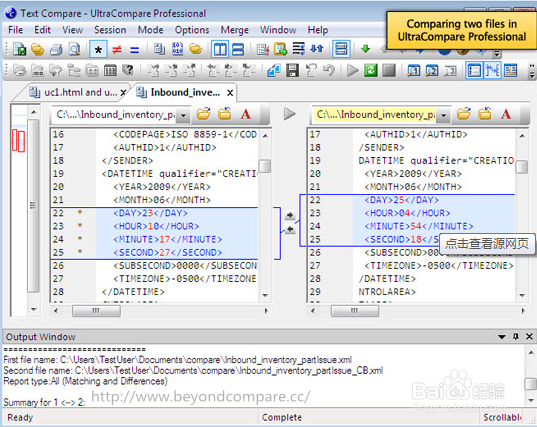
Task: Click the new session icon in toolbar
Action: tap(20, 49)
